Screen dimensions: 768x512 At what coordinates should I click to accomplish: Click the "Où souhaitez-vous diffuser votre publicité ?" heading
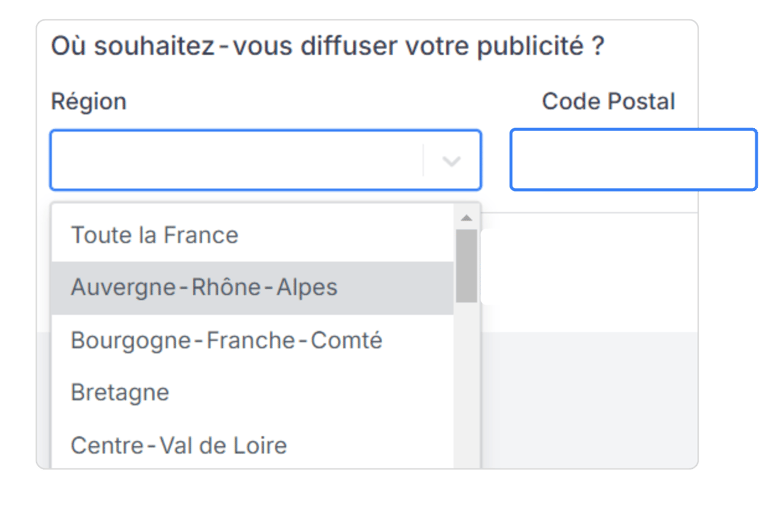327,46
